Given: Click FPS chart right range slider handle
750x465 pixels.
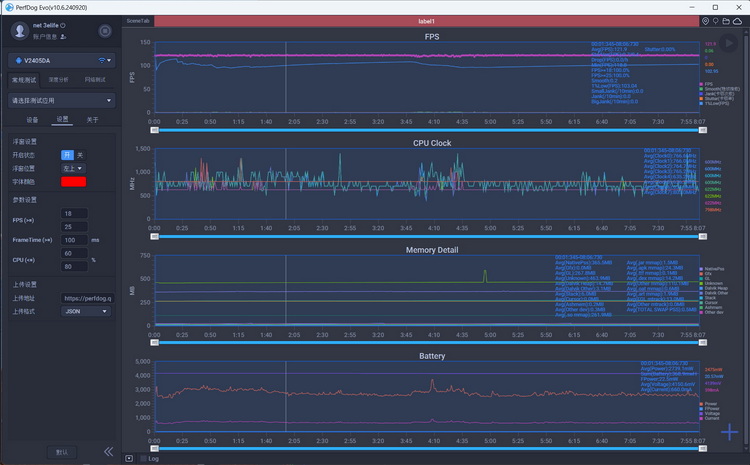Looking at the screenshot, I should pyautogui.click(x=703, y=130).
